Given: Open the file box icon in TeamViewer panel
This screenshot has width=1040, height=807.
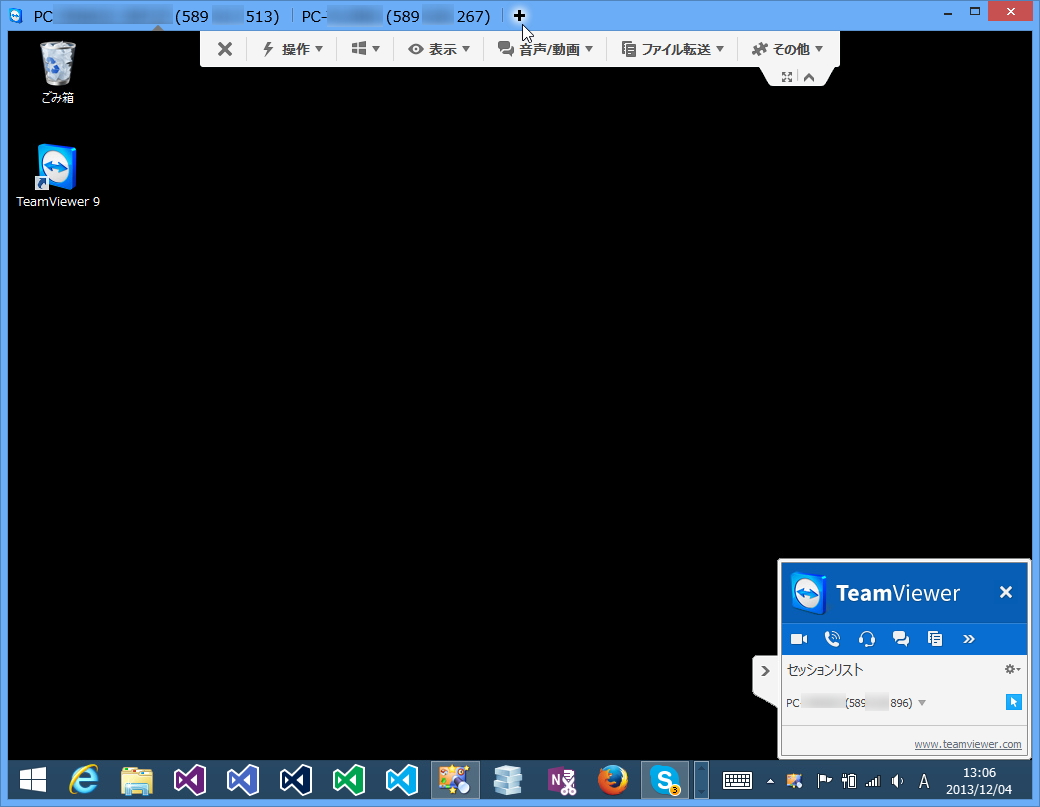Looking at the screenshot, I should pyautogui.click(x=935, y=639).
